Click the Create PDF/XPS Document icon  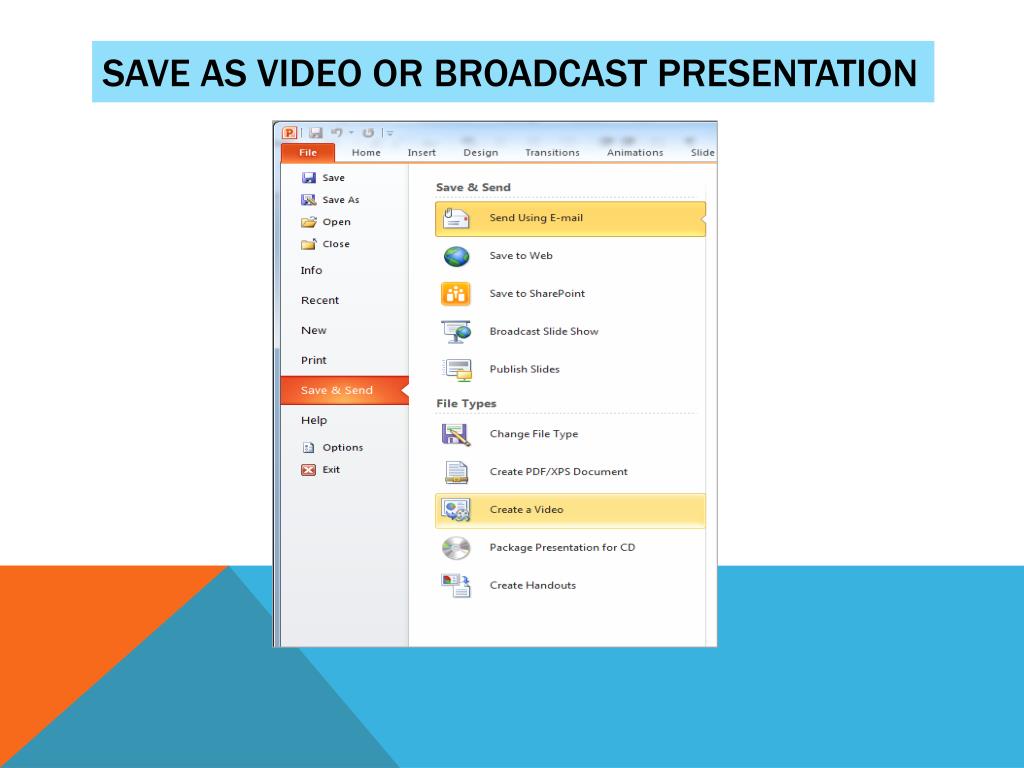coord(456,472)
